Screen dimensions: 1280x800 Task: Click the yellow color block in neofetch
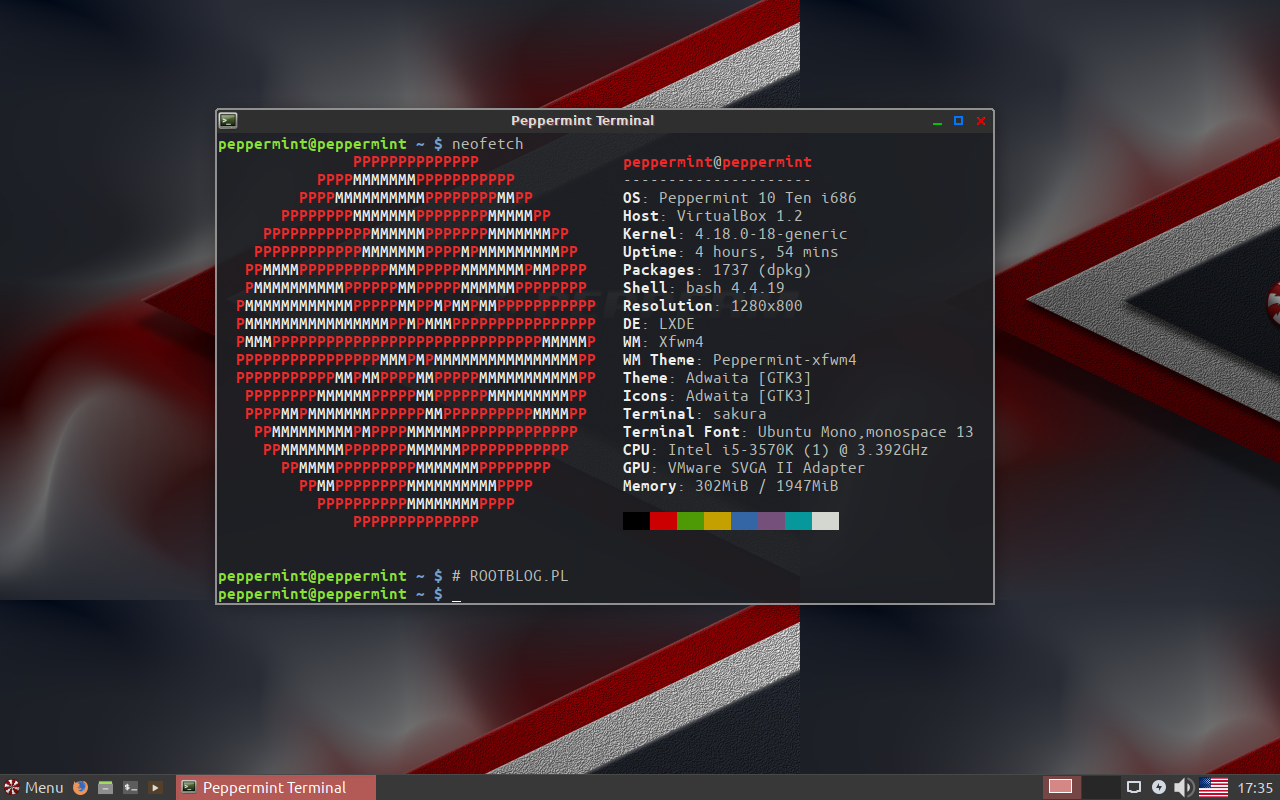coord(717,521)
